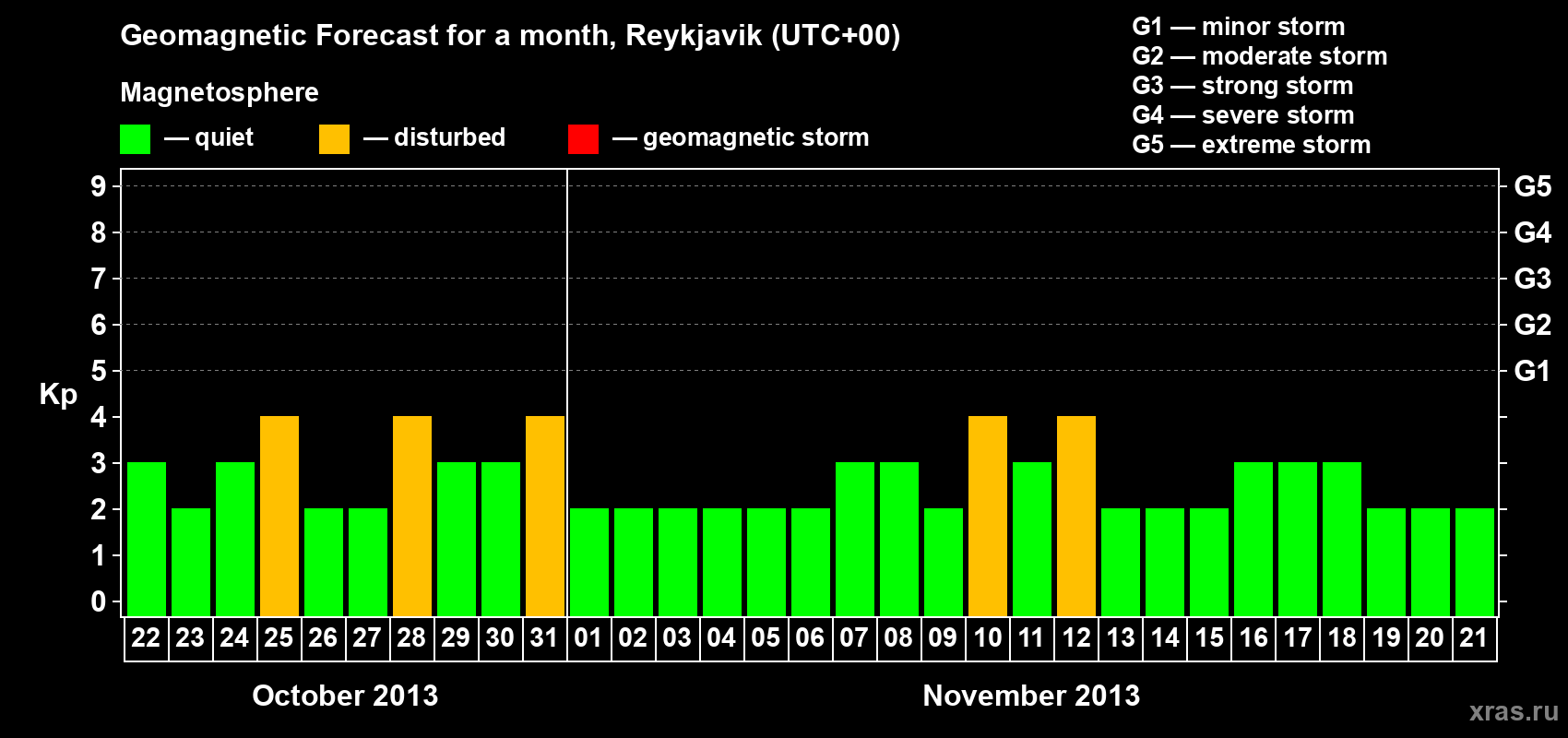Click the date label 15
The height and width of the screenshot is (738, 1568).
tap(1208, 637)
